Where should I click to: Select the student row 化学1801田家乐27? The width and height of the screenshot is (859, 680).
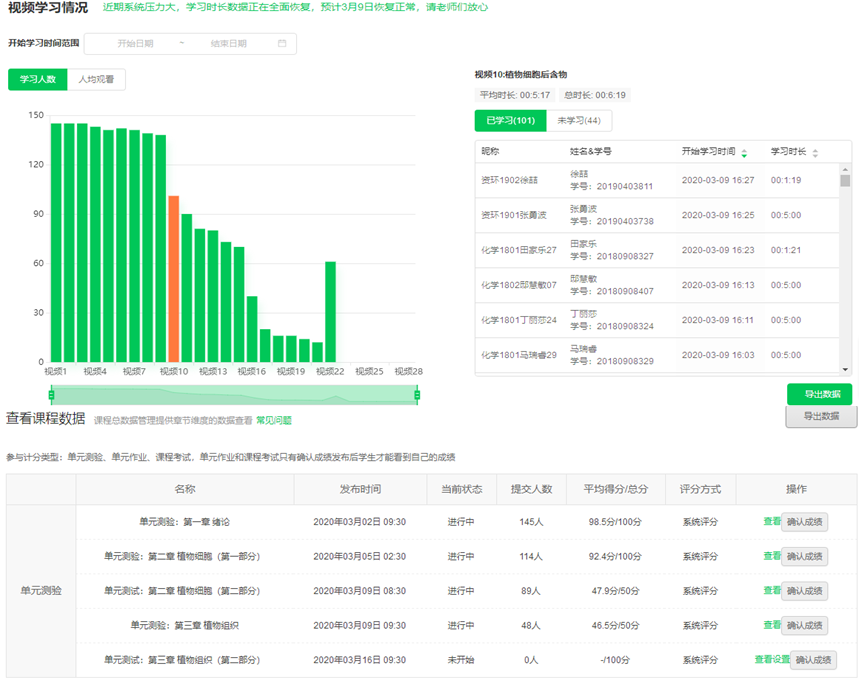657,250
